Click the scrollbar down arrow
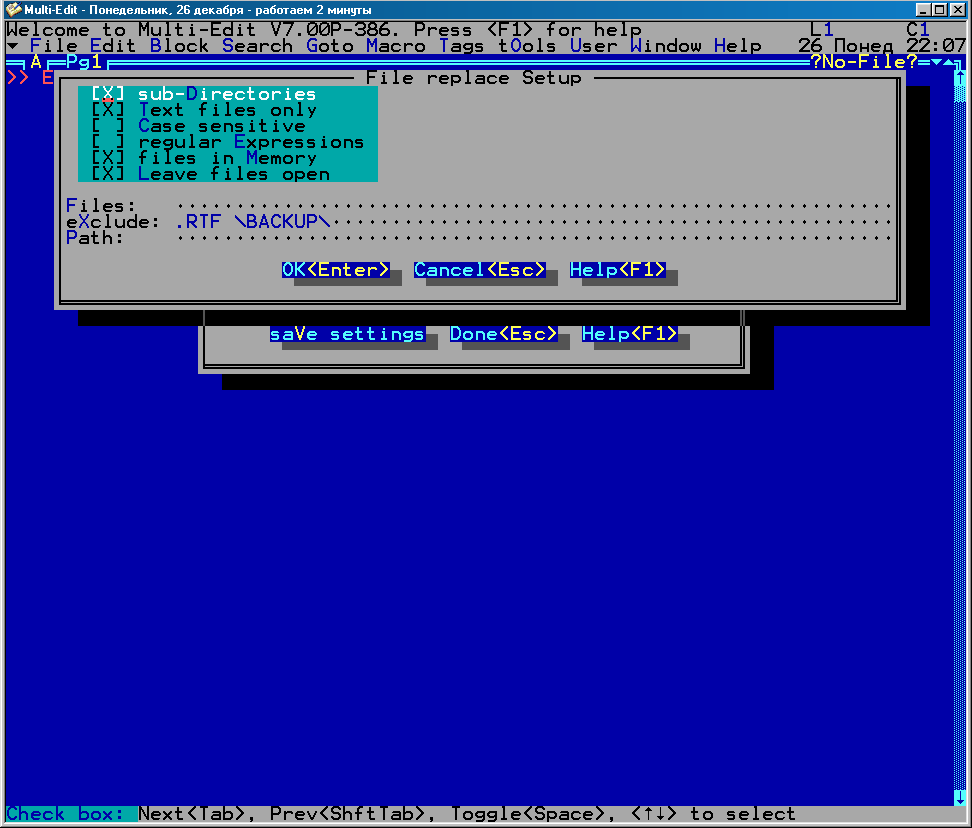The height and width of the screenshot is (828, 972). [960, 797]
